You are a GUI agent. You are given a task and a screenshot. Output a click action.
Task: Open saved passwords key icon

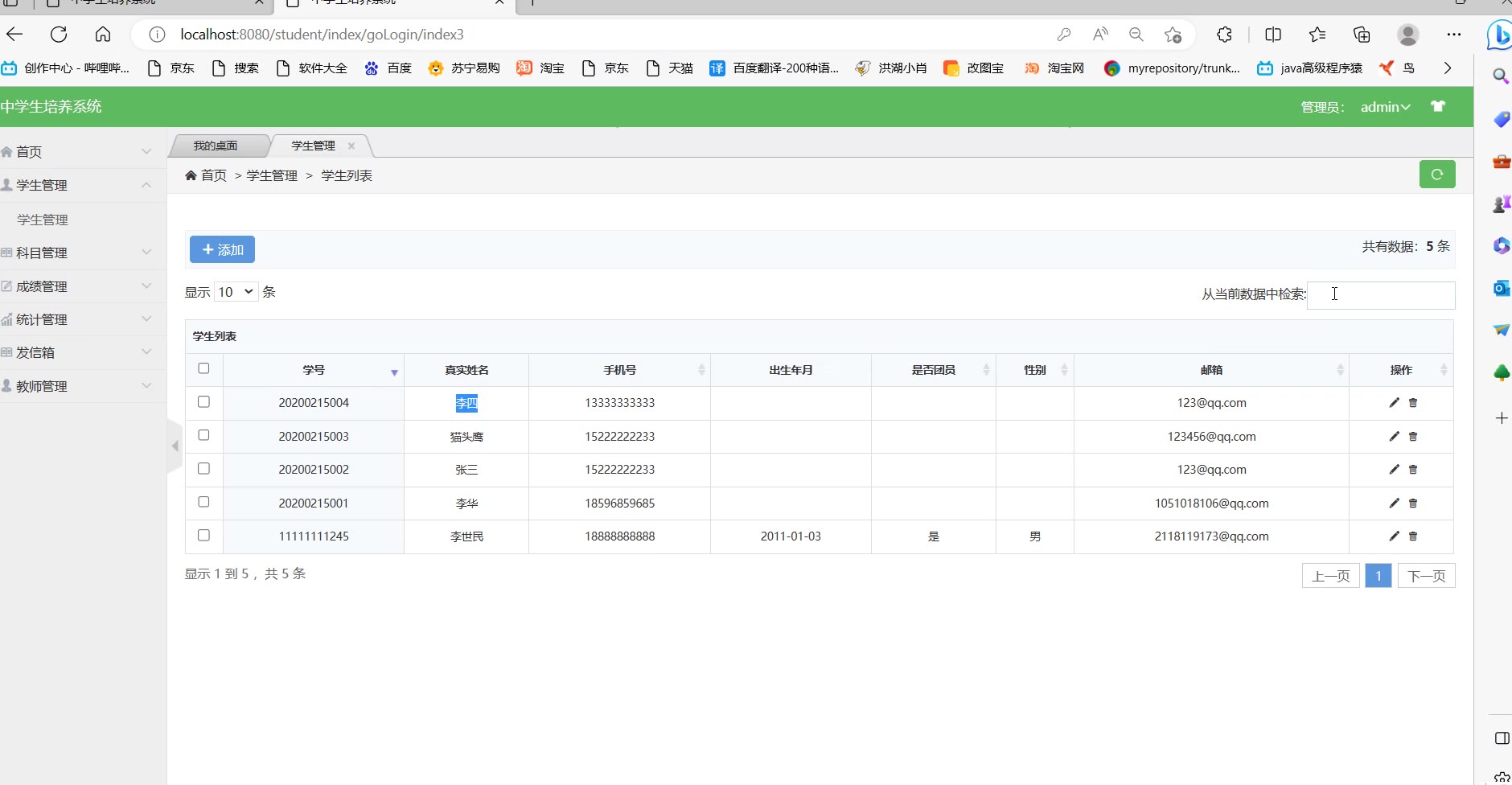pyautogui.click(x=1064, y=35)
